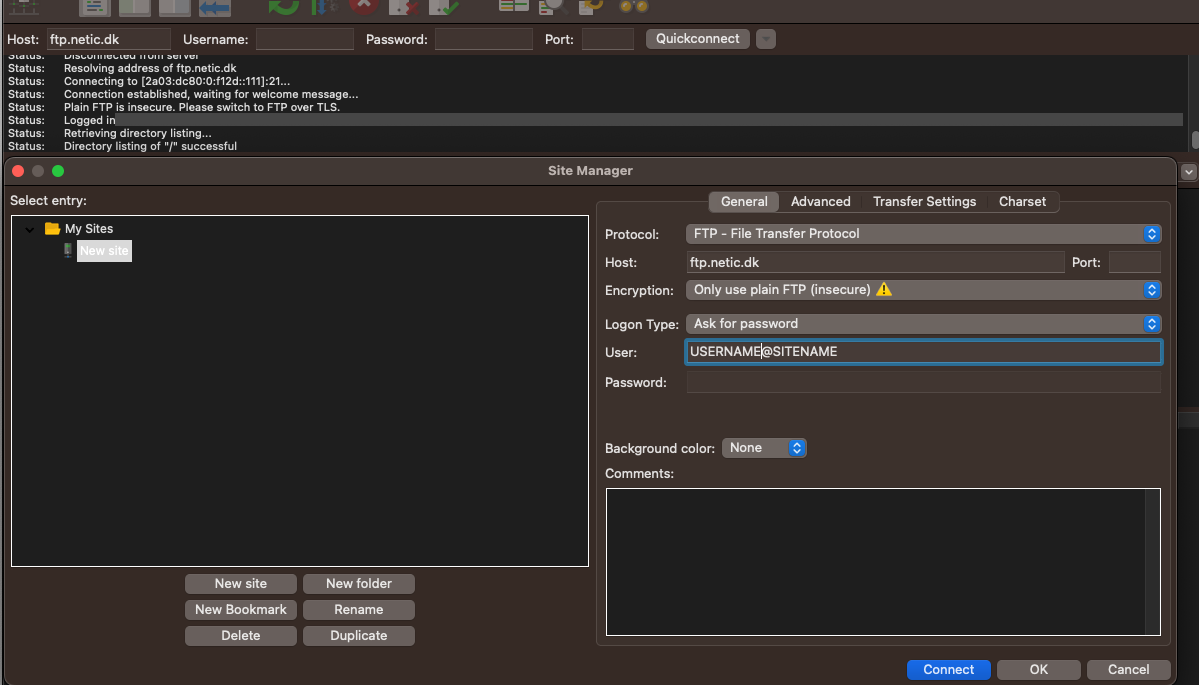Viewport: 1199px width, 685px height.
Task: Click the 'Retrieving directory listing...' log line
Action: coord(138,133)
